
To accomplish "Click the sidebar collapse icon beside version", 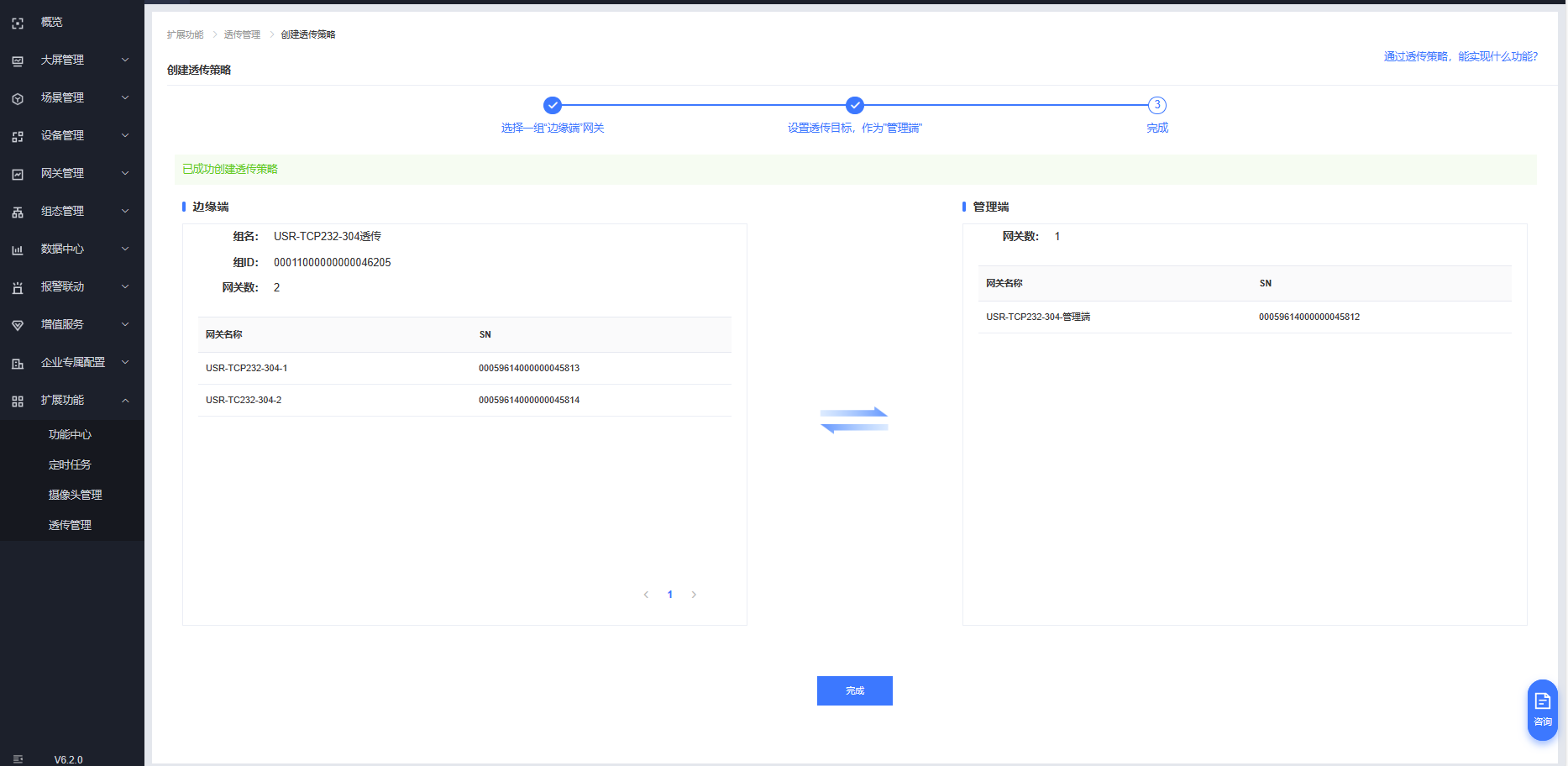I will click(x=18, y=759).
